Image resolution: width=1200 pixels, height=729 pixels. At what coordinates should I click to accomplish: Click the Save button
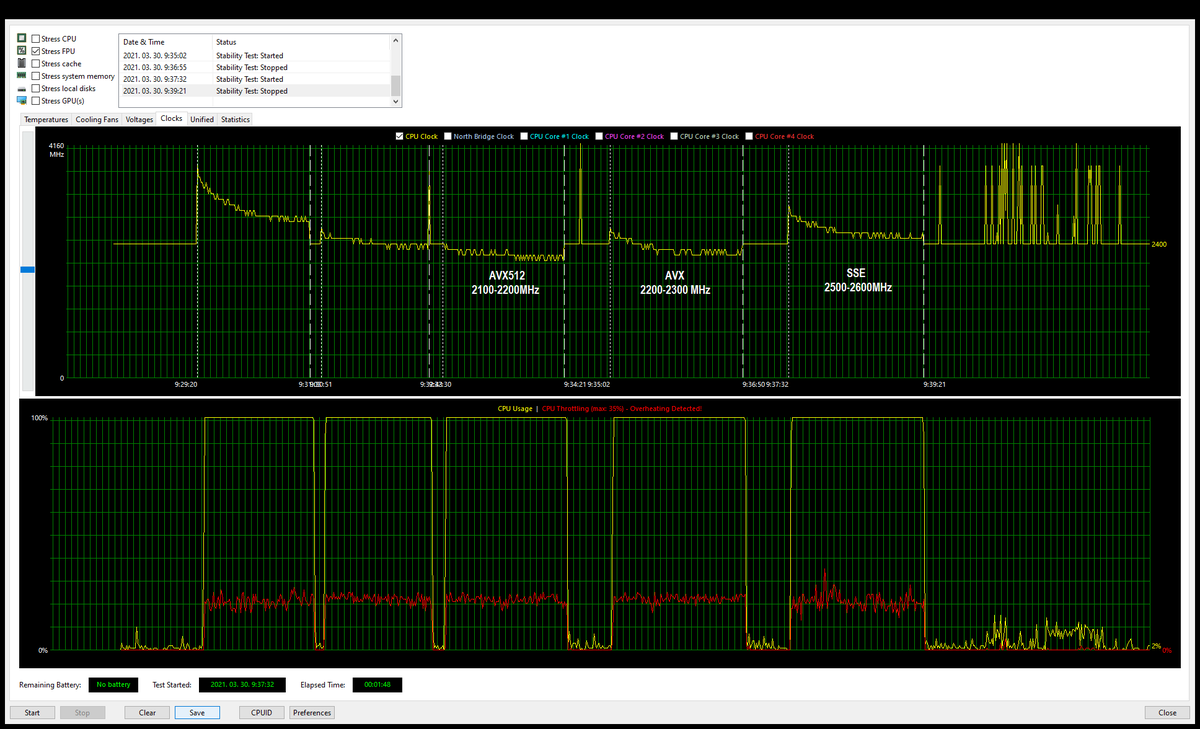(197, 713)
